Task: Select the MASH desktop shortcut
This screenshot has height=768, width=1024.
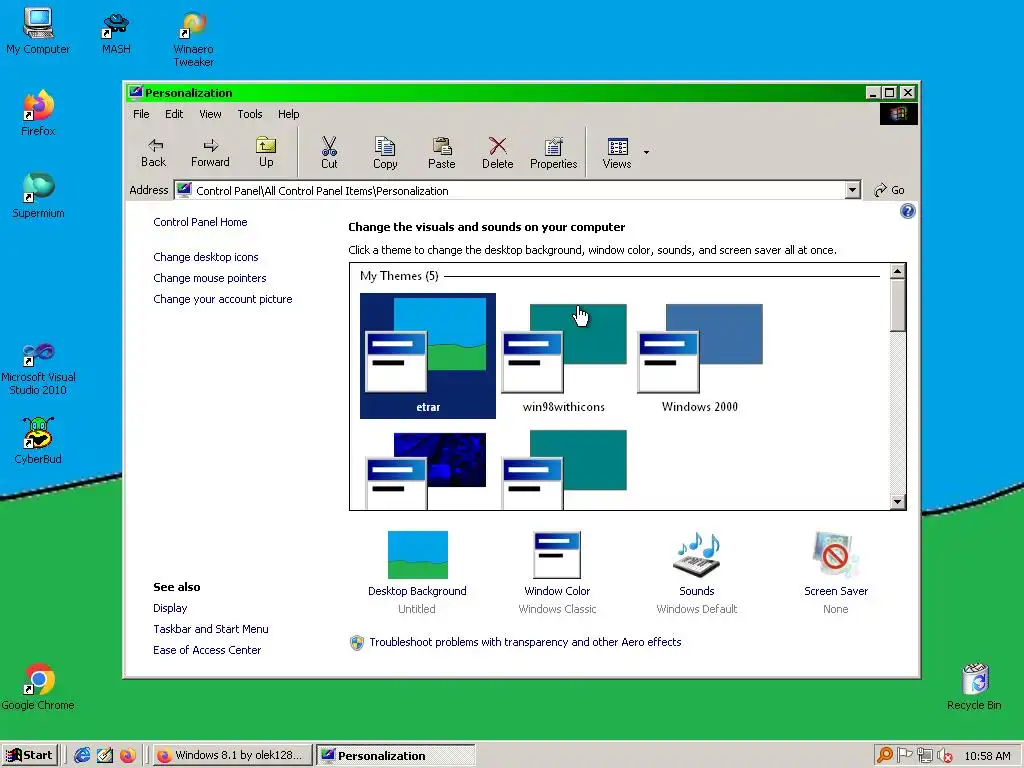Action: [x=116, y=33]
